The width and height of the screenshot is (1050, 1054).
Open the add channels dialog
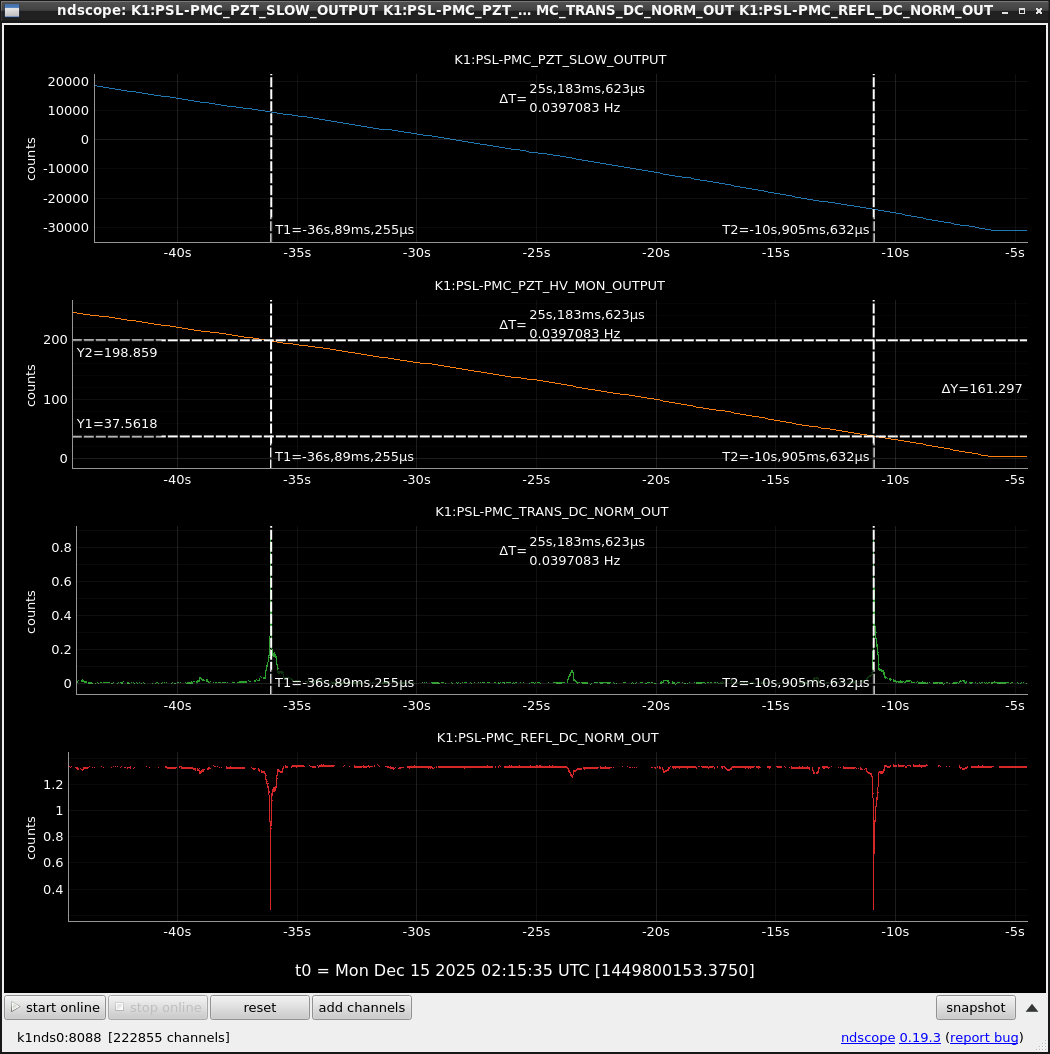coord(361,1007)
